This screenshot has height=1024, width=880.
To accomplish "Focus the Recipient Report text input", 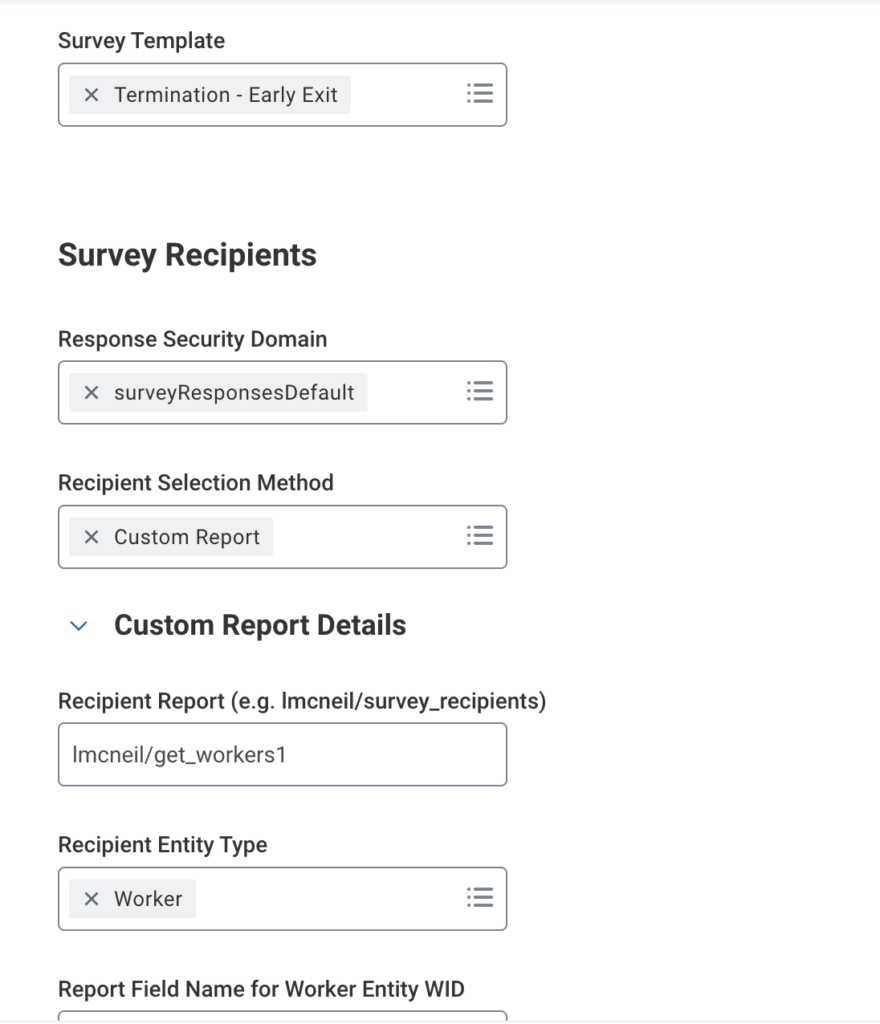I will coord(282,755).
